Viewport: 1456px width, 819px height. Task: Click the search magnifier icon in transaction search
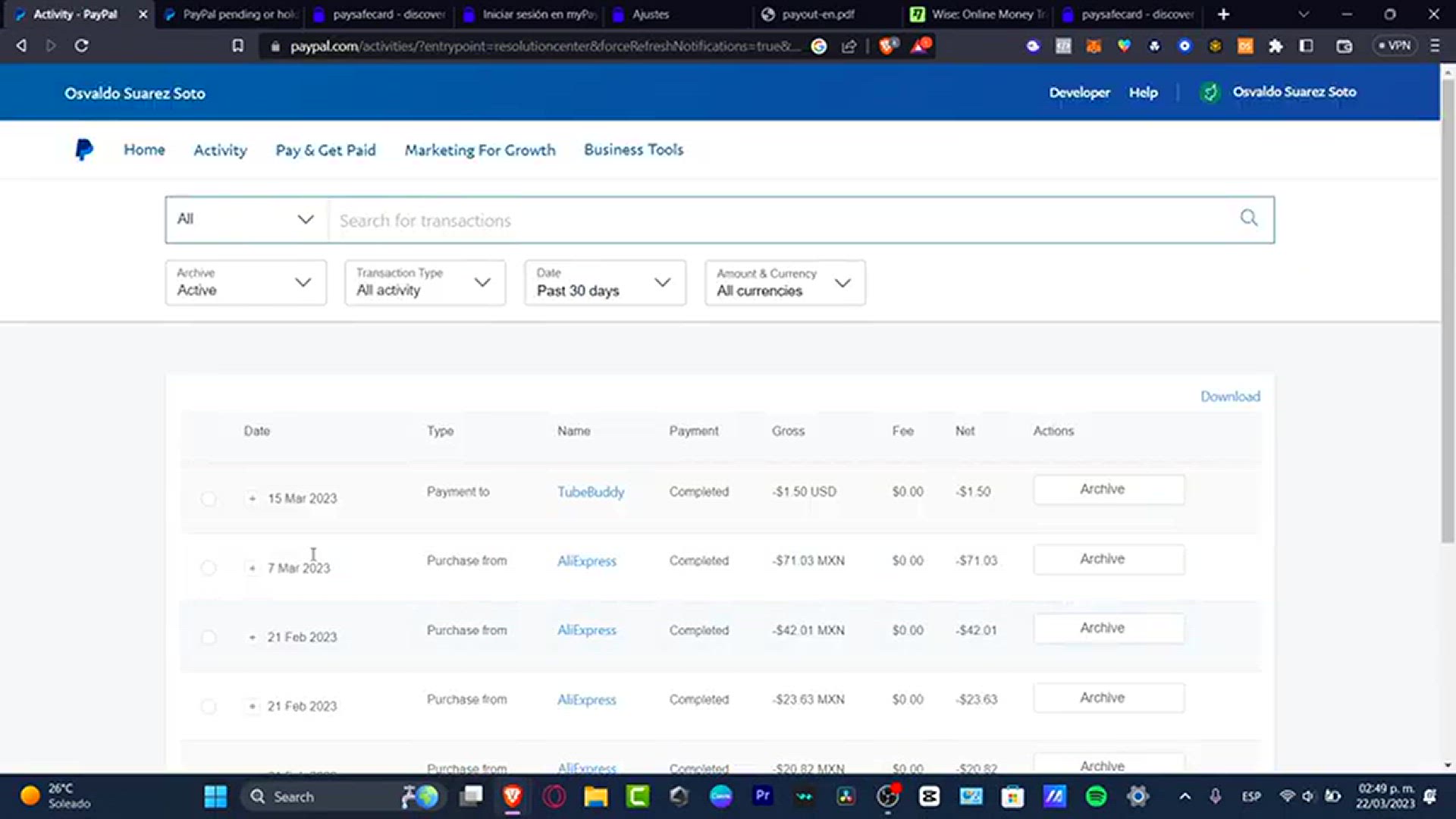(x=1248, y=218)
